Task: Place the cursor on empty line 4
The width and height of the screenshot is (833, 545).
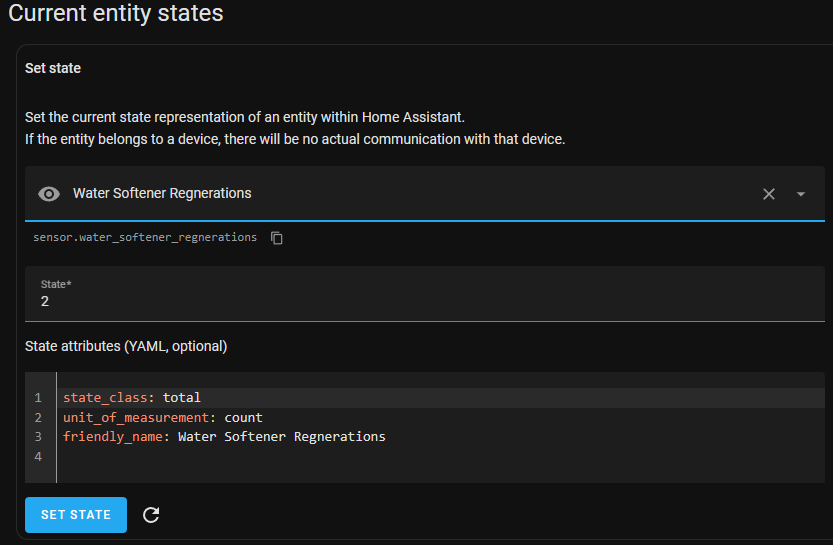Action: pyautogui.click(x=440, y=457)
